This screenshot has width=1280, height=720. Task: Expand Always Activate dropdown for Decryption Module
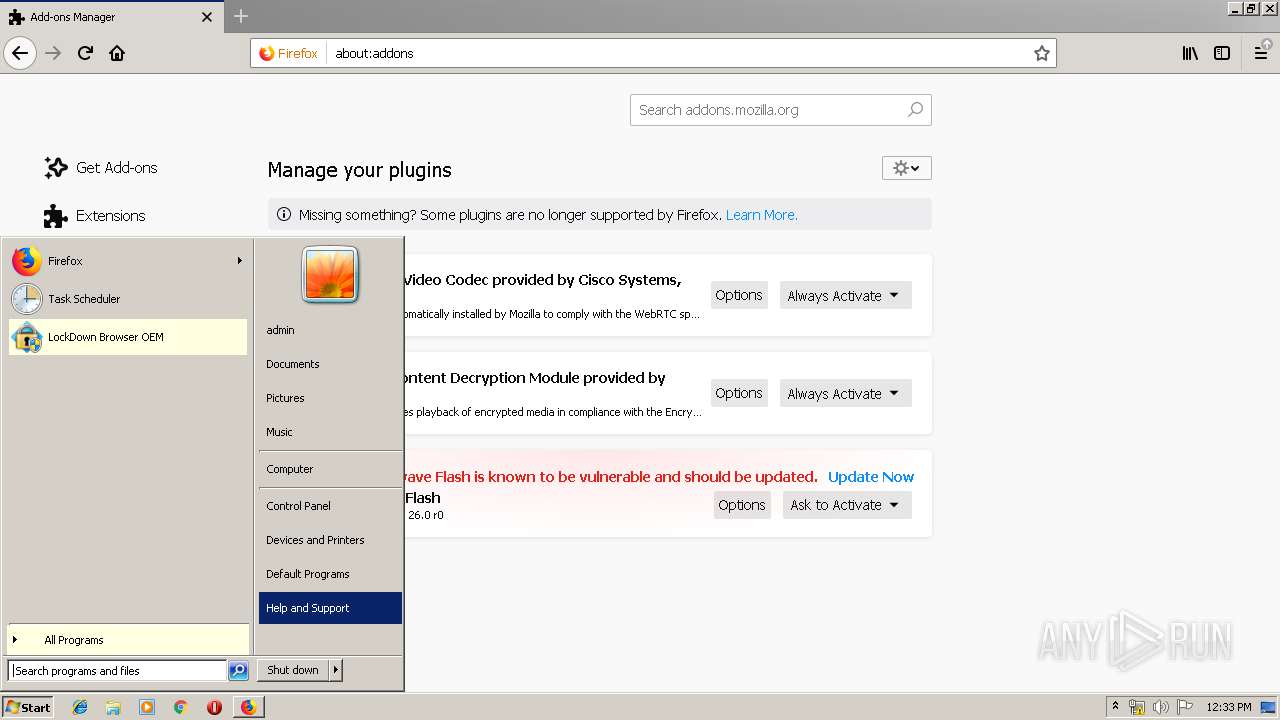(845, 393)
